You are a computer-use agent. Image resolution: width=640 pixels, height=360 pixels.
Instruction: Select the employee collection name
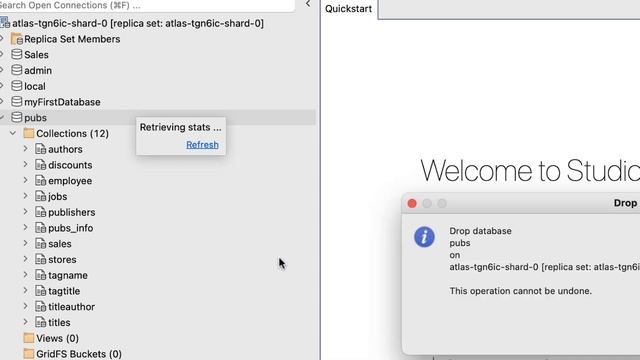coord(70,181)
